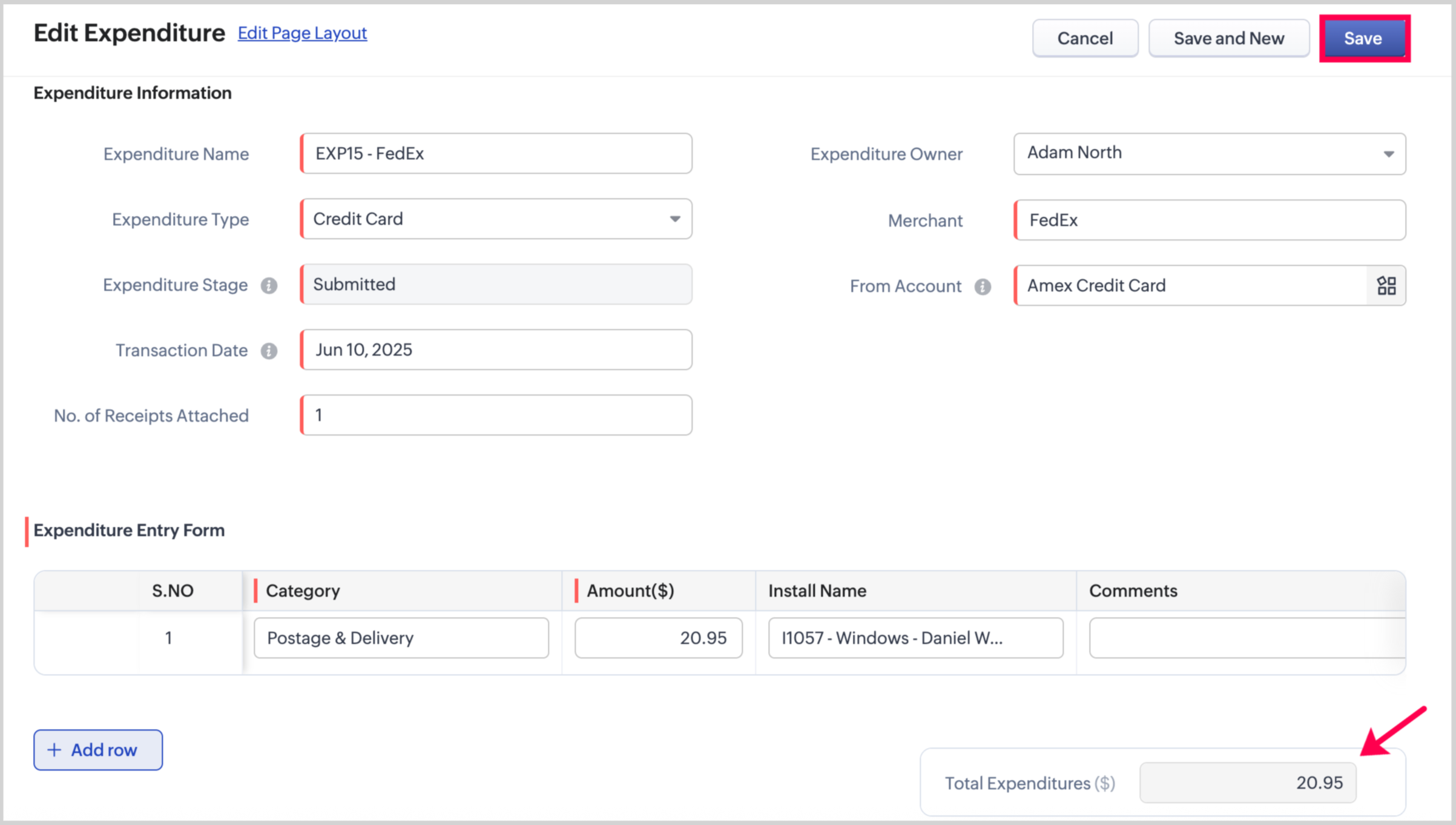Select the Postage & Delivery category cell
Image resolution: width=1456 pixels, height=825 pixels.
(x=401, y=638)
